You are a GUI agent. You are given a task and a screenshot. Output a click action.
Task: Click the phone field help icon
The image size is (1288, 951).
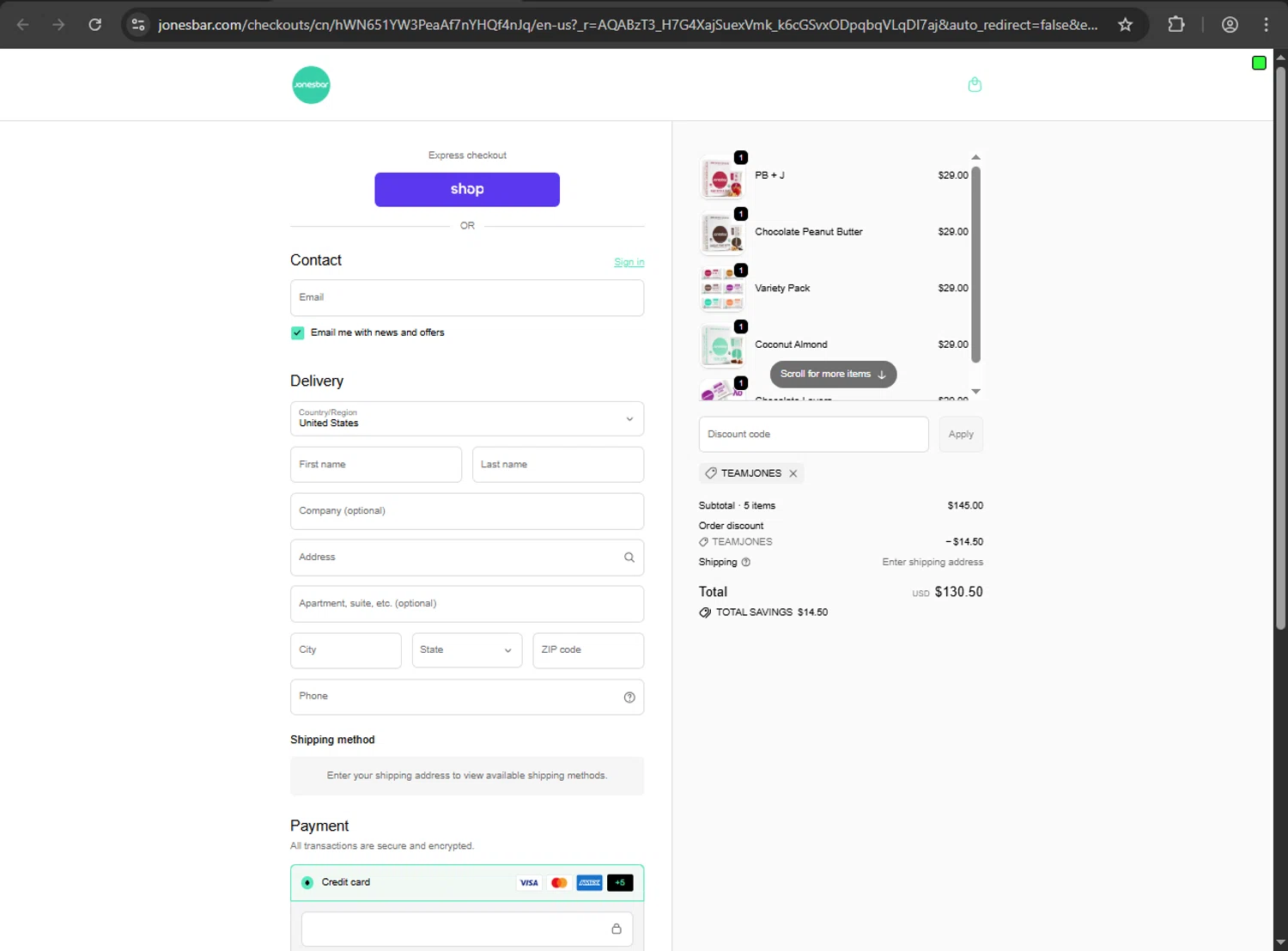629,698
